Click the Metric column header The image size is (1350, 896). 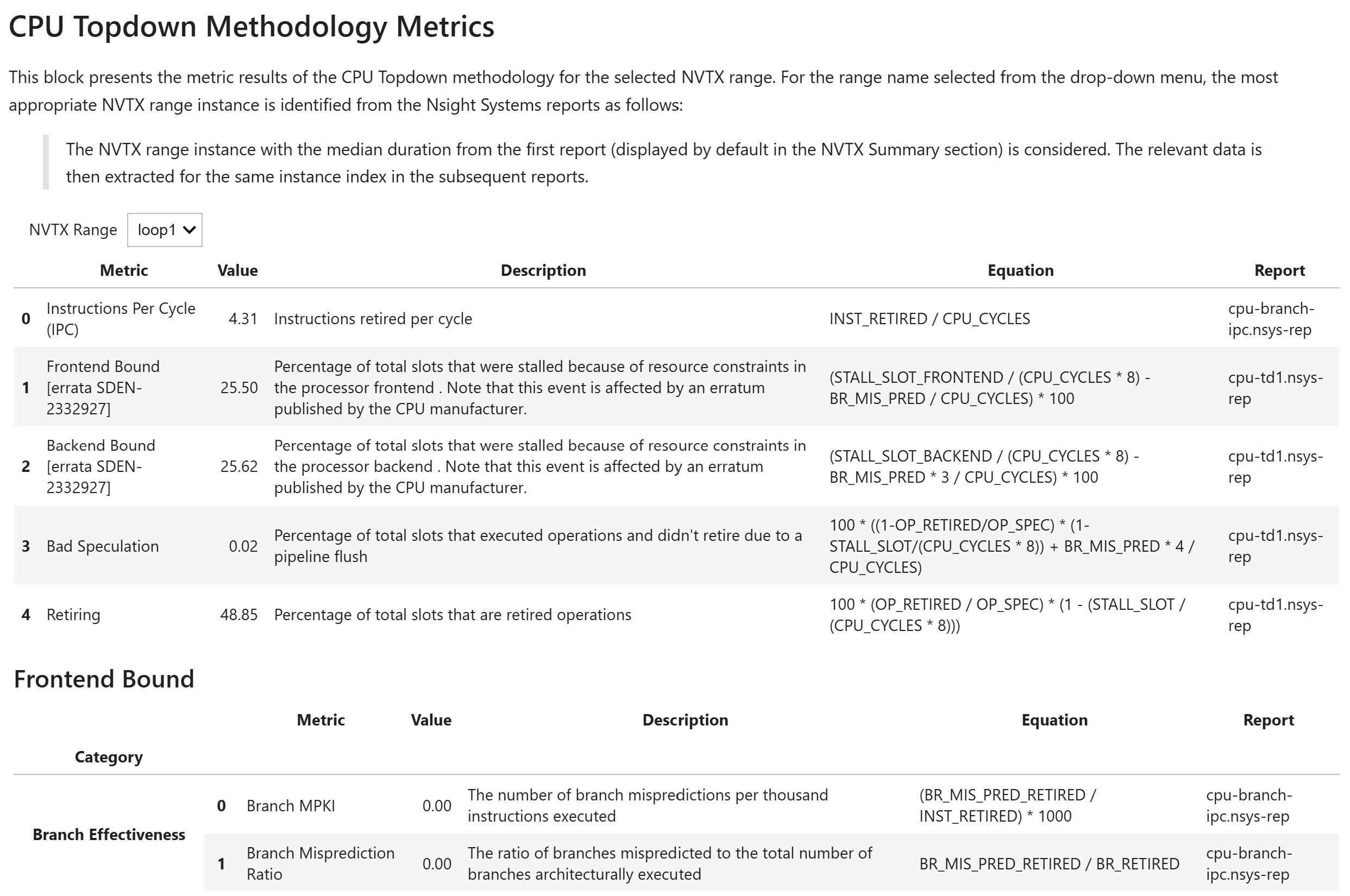tap(123, 270)
